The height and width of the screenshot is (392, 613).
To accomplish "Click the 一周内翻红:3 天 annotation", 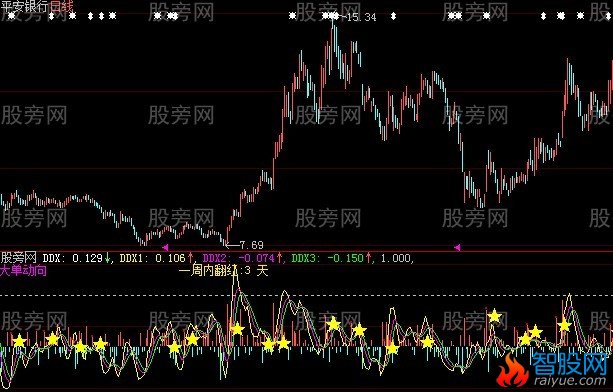I will [x=224, y=270].
